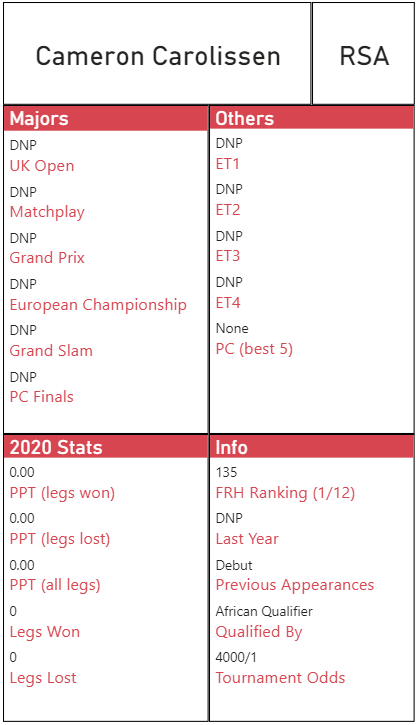Select the Grand Prix label
This screenshot has width=418, height=725.
click(x=47, y=258)
